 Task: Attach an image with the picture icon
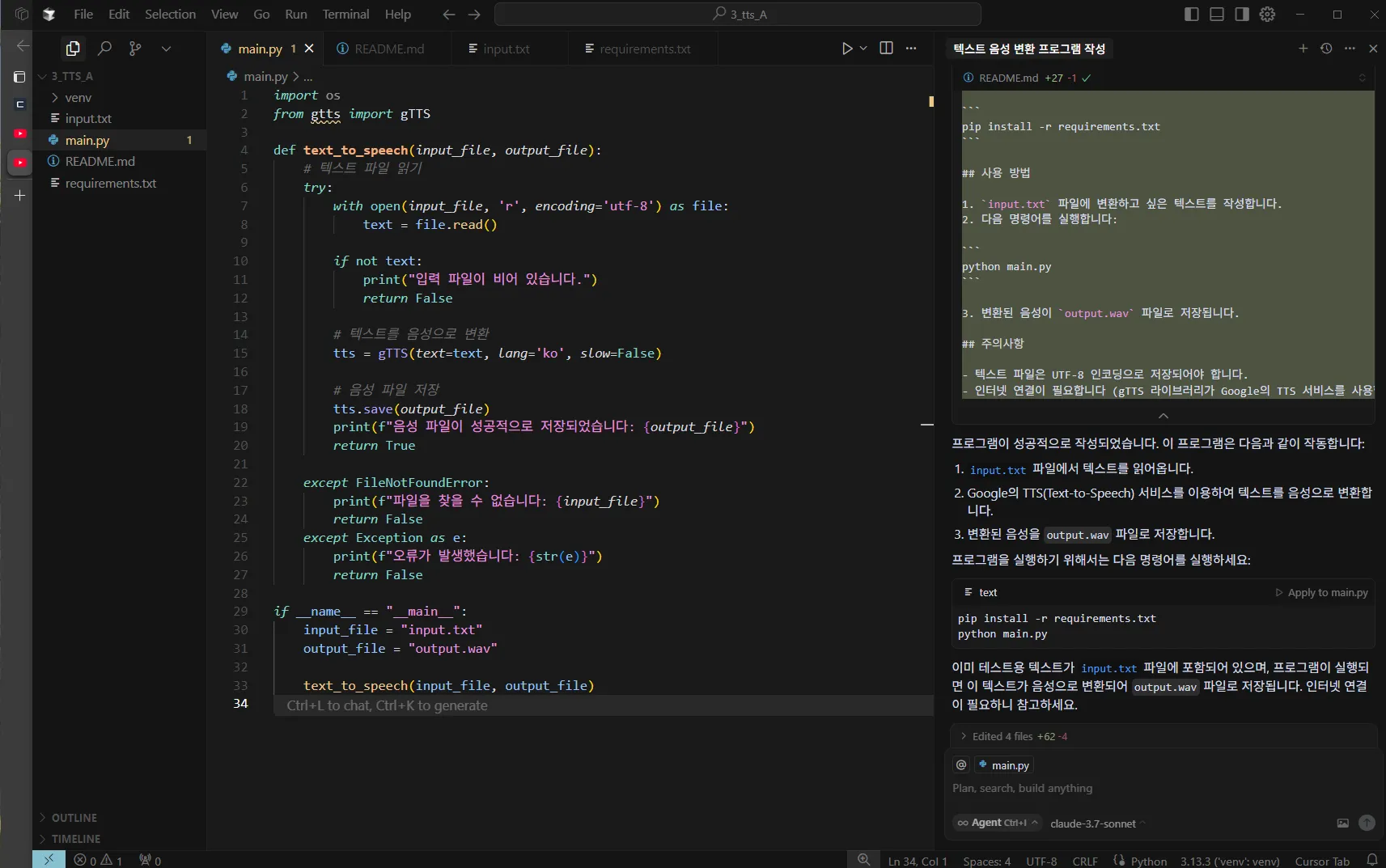(x=1343, y=823)
